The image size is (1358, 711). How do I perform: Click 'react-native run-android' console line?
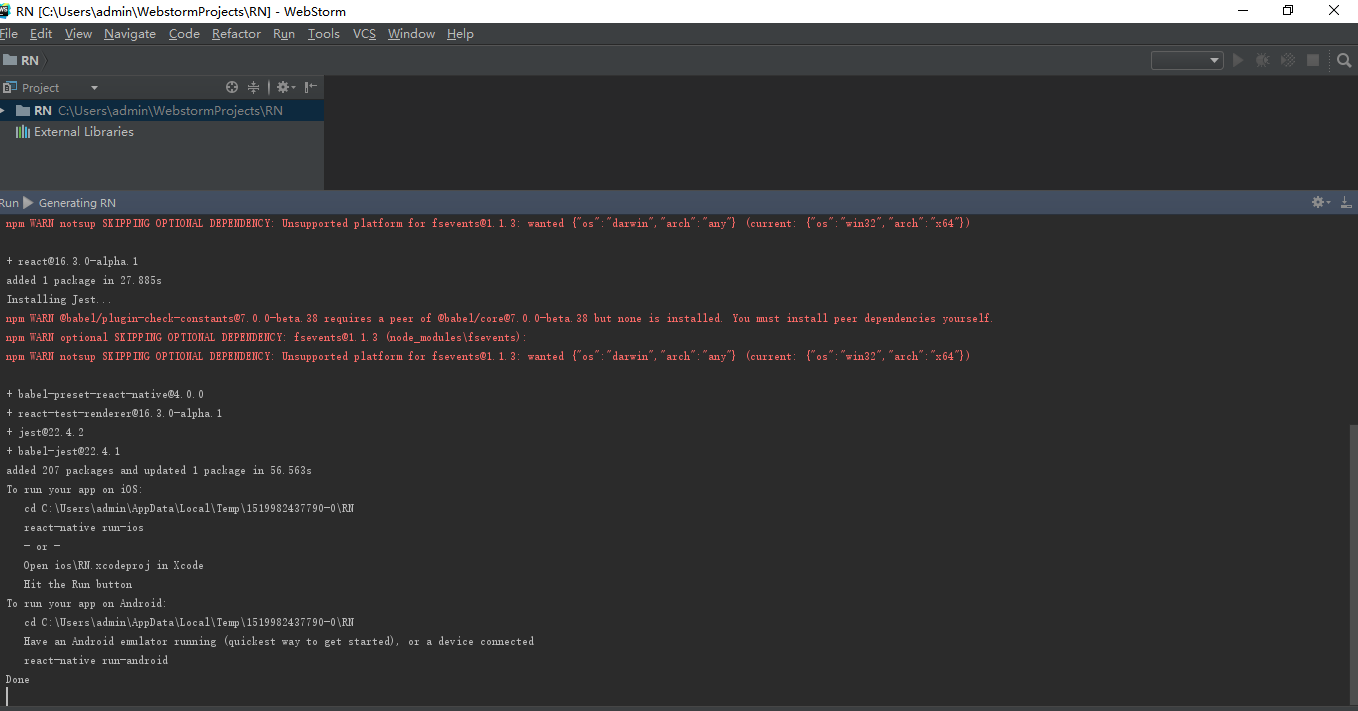[x=96, y=660]
